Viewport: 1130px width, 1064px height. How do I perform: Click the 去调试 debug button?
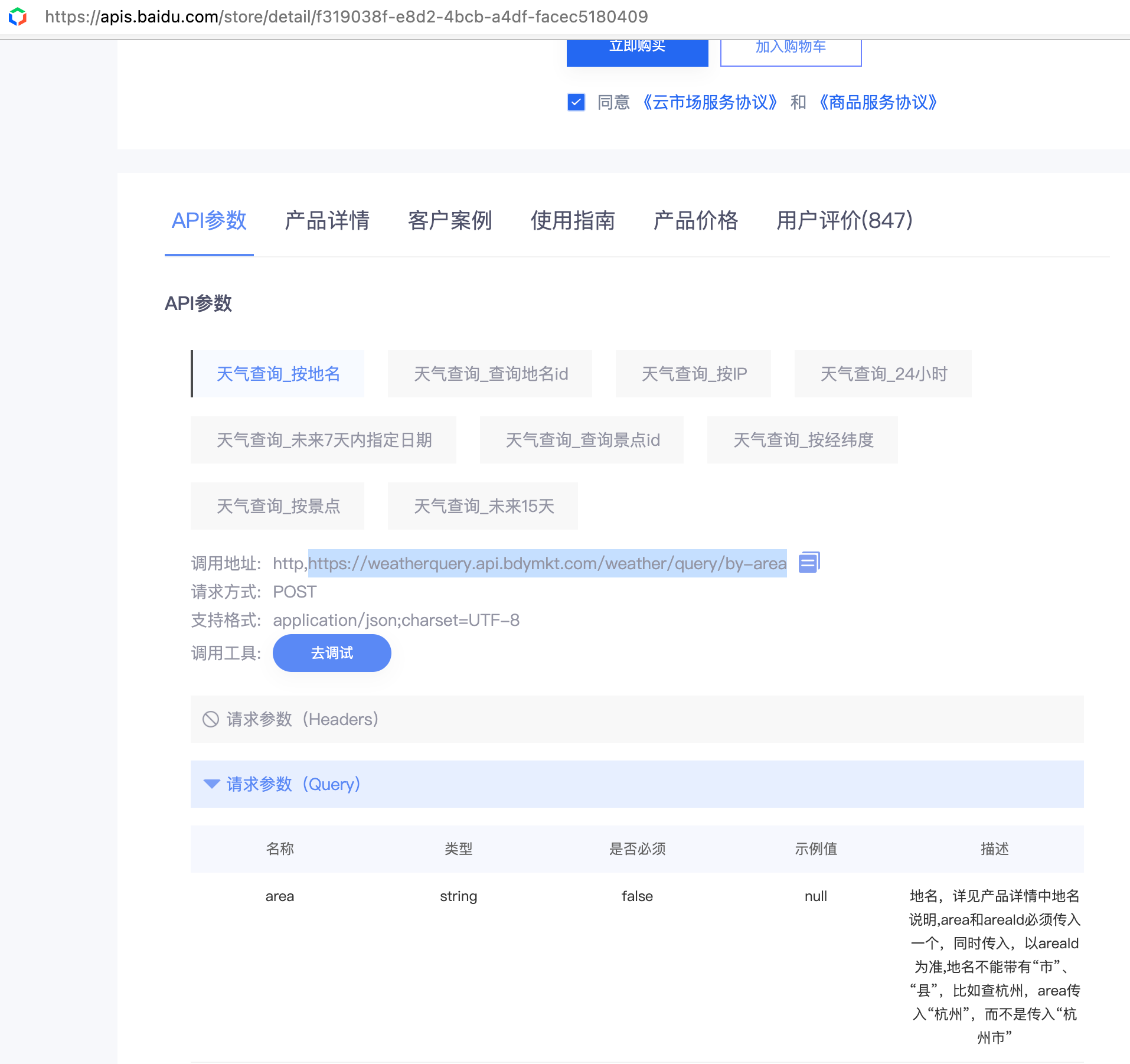(331, 653)
